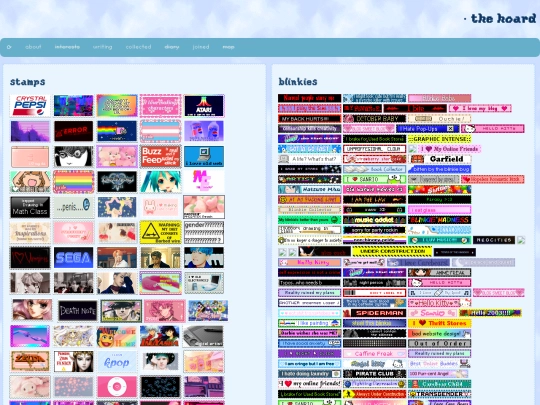
Task: Select the "I Hate Pop-Ups" blinkie
Action: [427, 128]
